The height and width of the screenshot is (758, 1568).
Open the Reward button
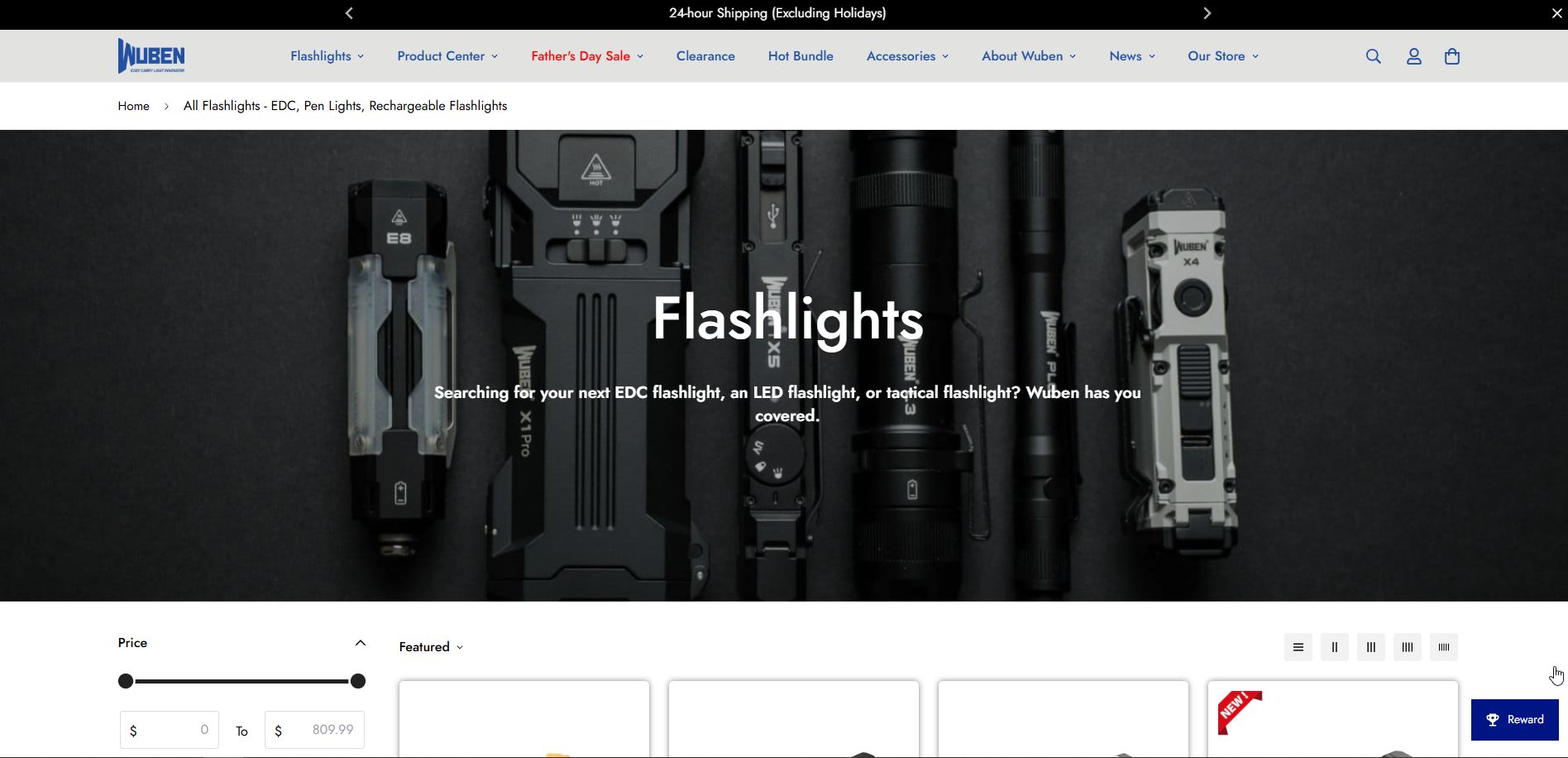[x=1514, y=720]
